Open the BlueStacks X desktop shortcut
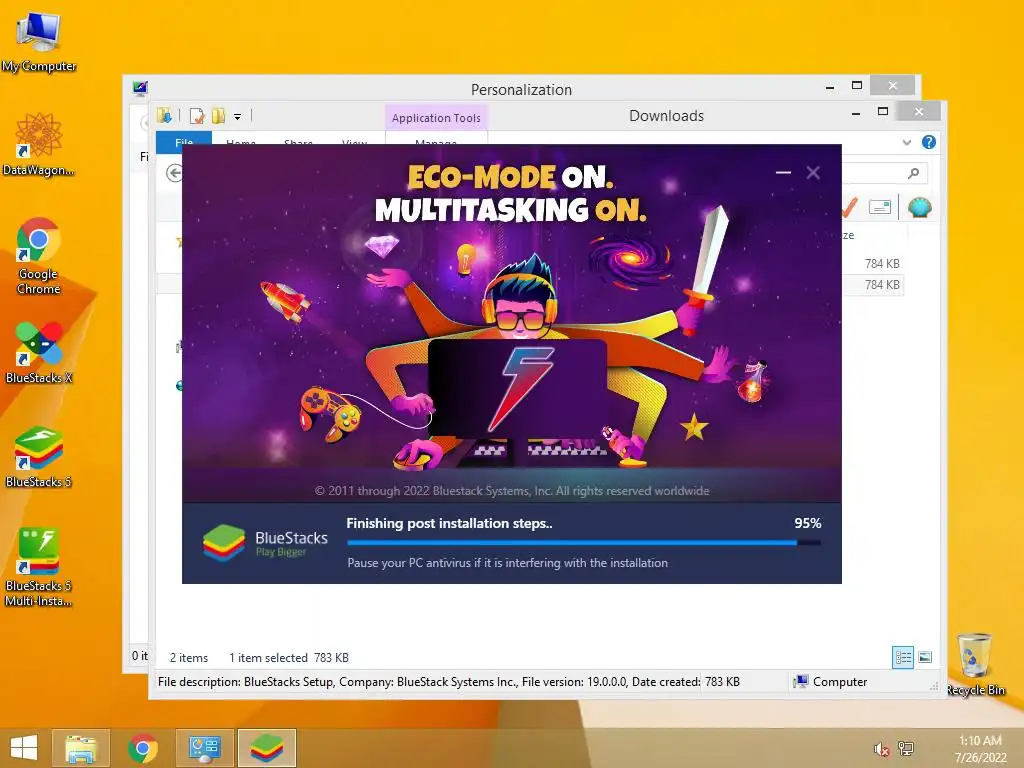Screen dimensions: 1024x768 [39, 353]
